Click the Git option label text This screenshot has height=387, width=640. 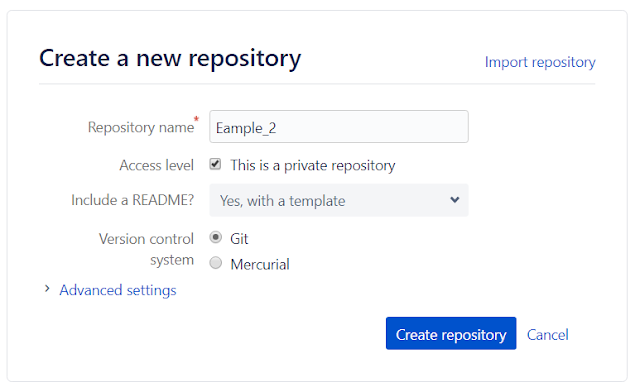coord(239,239)
